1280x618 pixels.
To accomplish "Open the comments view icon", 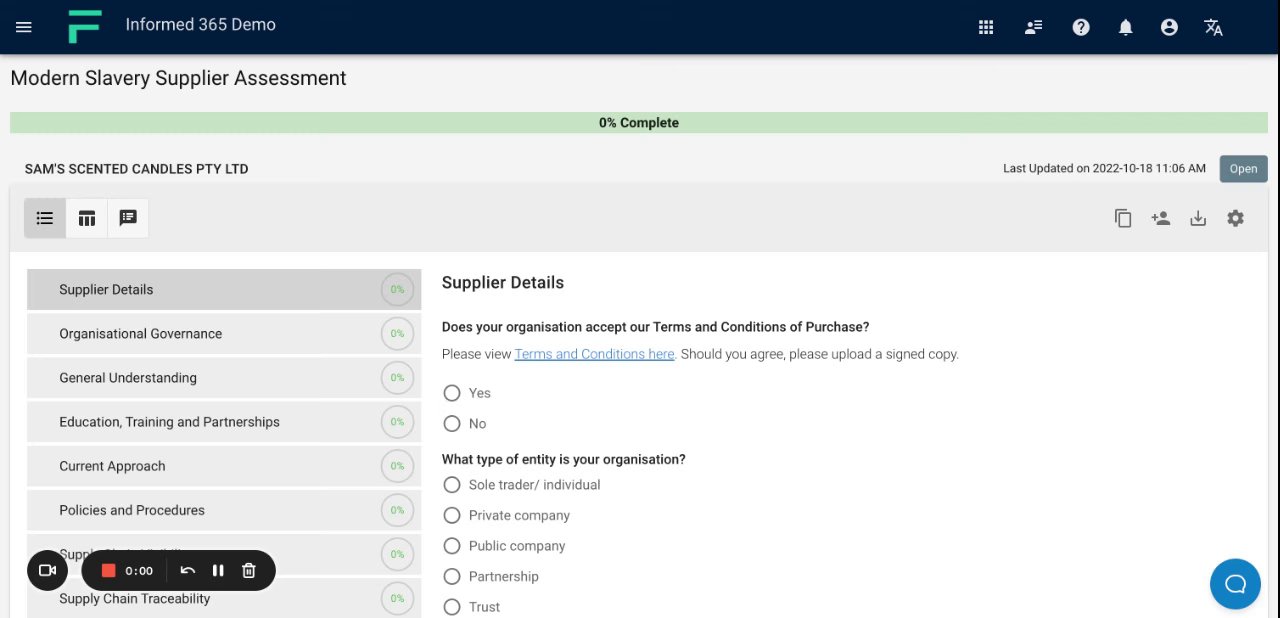I will click(x=128, y=218).
